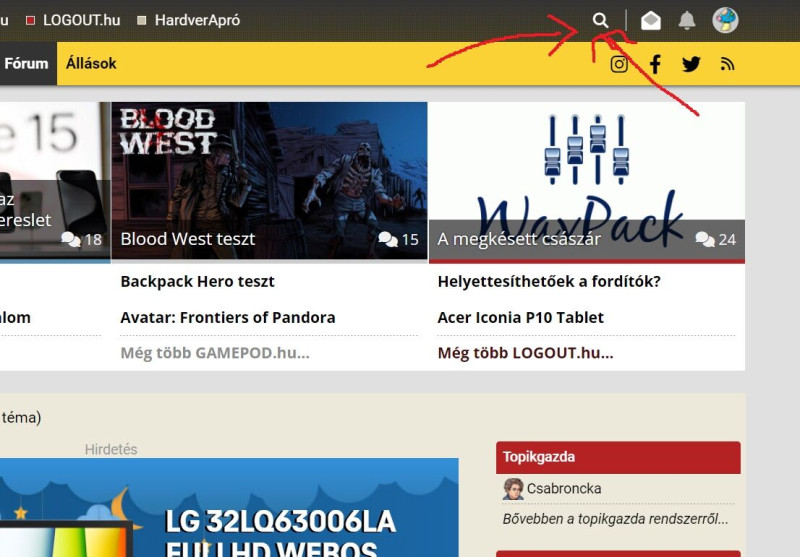Open comments bubble of A megkésett császár
Screen dimensions: 800x557
tap(705, 239)
